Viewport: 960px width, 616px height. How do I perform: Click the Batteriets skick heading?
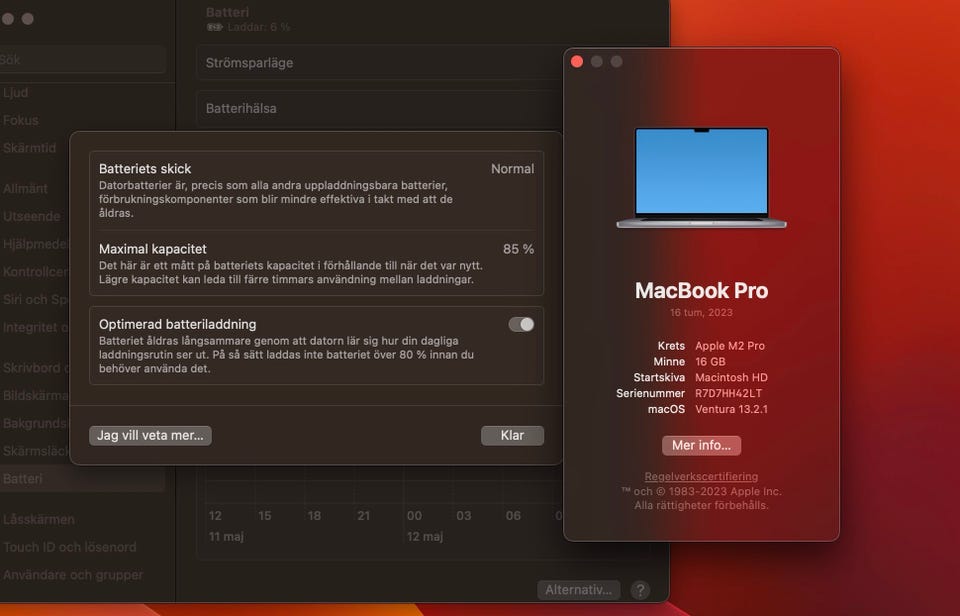click(x=144, y=168)
